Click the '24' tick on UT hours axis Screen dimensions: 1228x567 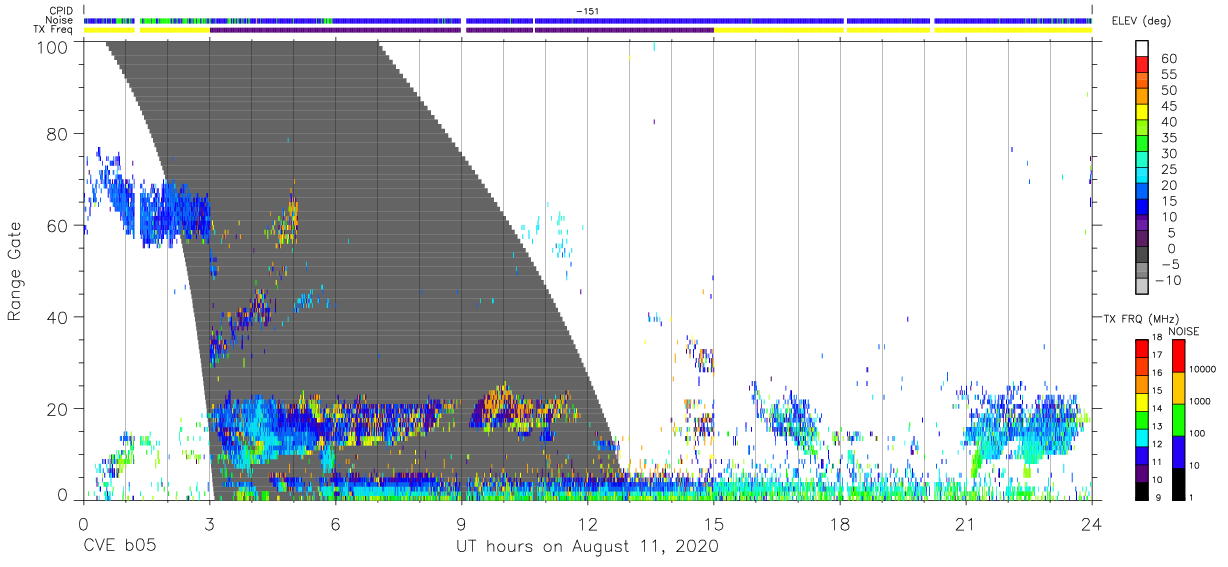pyautogui.click(x=1092, y=524)
